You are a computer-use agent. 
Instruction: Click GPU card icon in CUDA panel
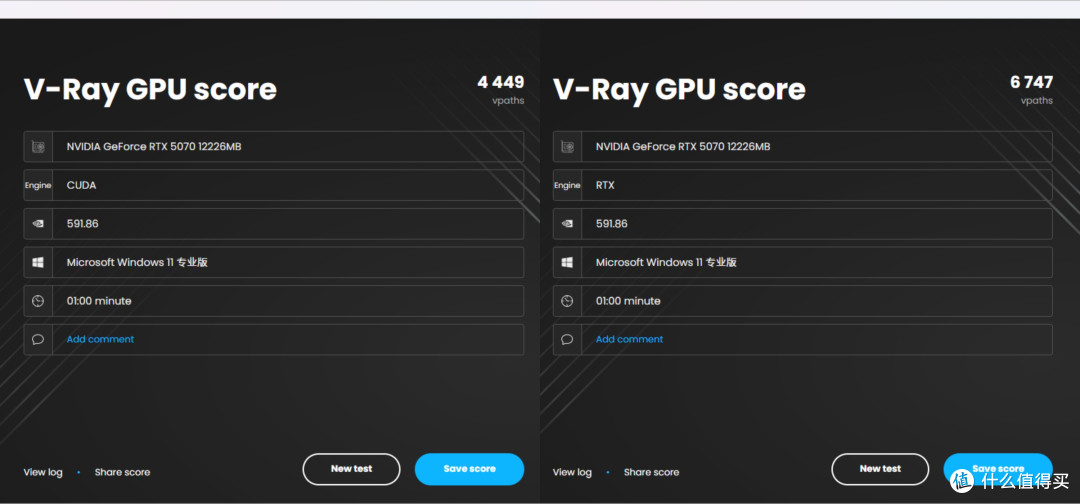(x=38, y=147)
